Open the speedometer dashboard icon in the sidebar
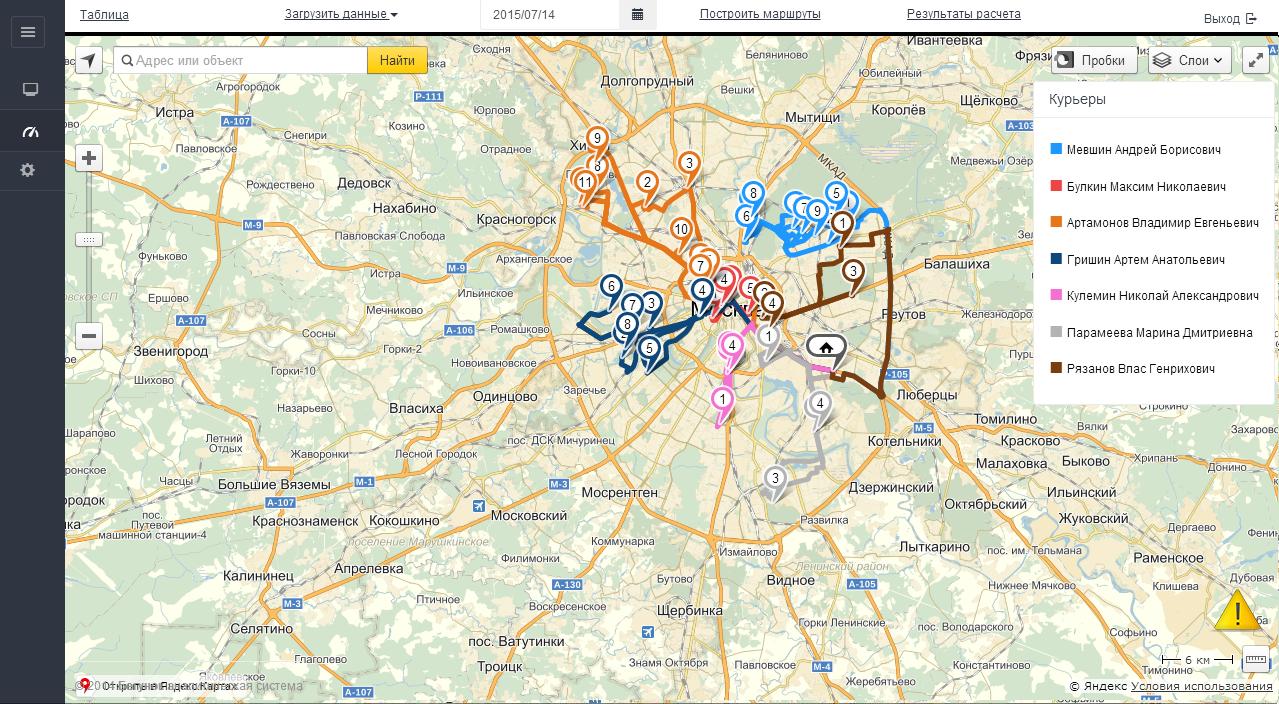This screenshot has height=704, width=1279. (30, 131)
